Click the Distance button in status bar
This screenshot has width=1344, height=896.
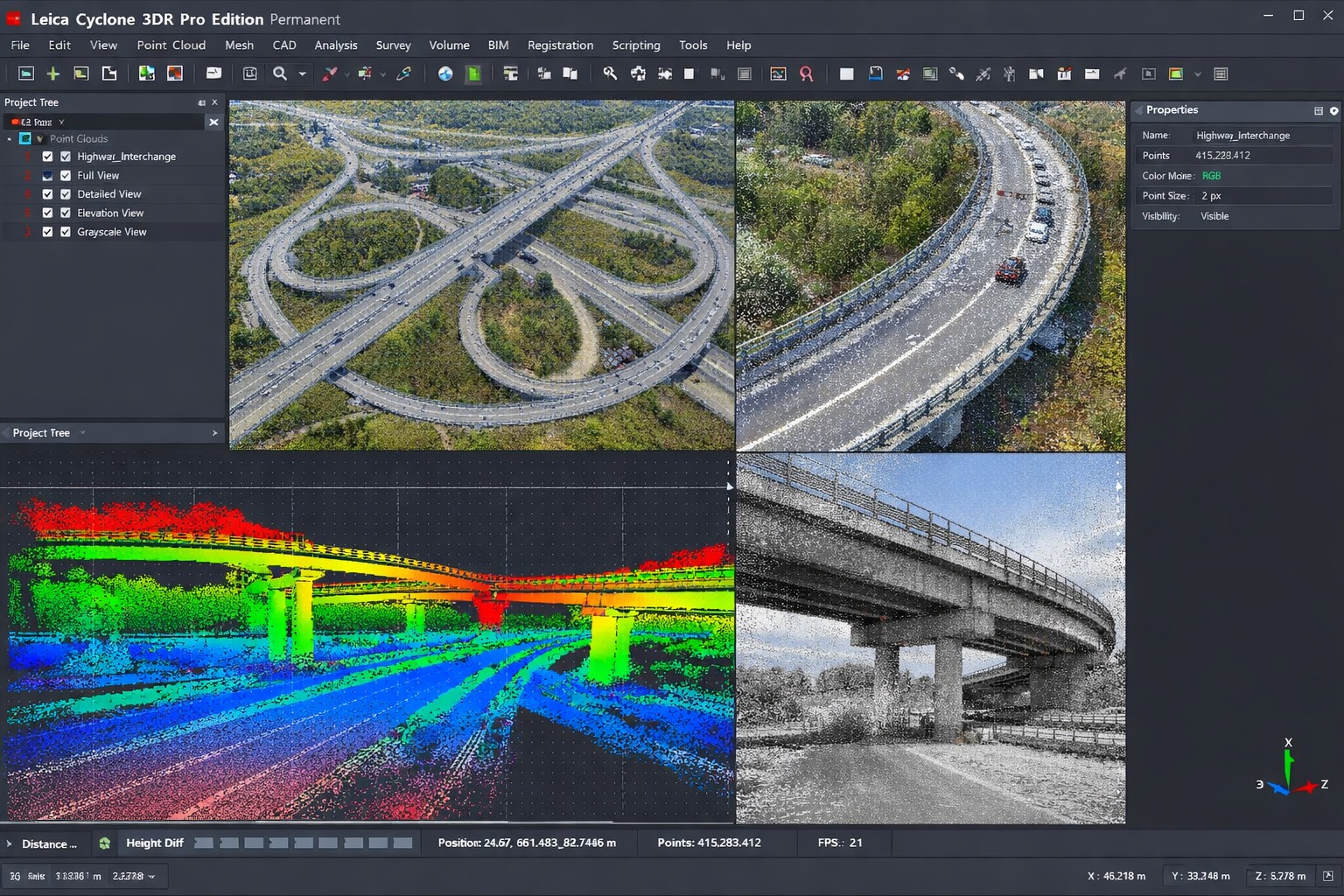(49, 844)
